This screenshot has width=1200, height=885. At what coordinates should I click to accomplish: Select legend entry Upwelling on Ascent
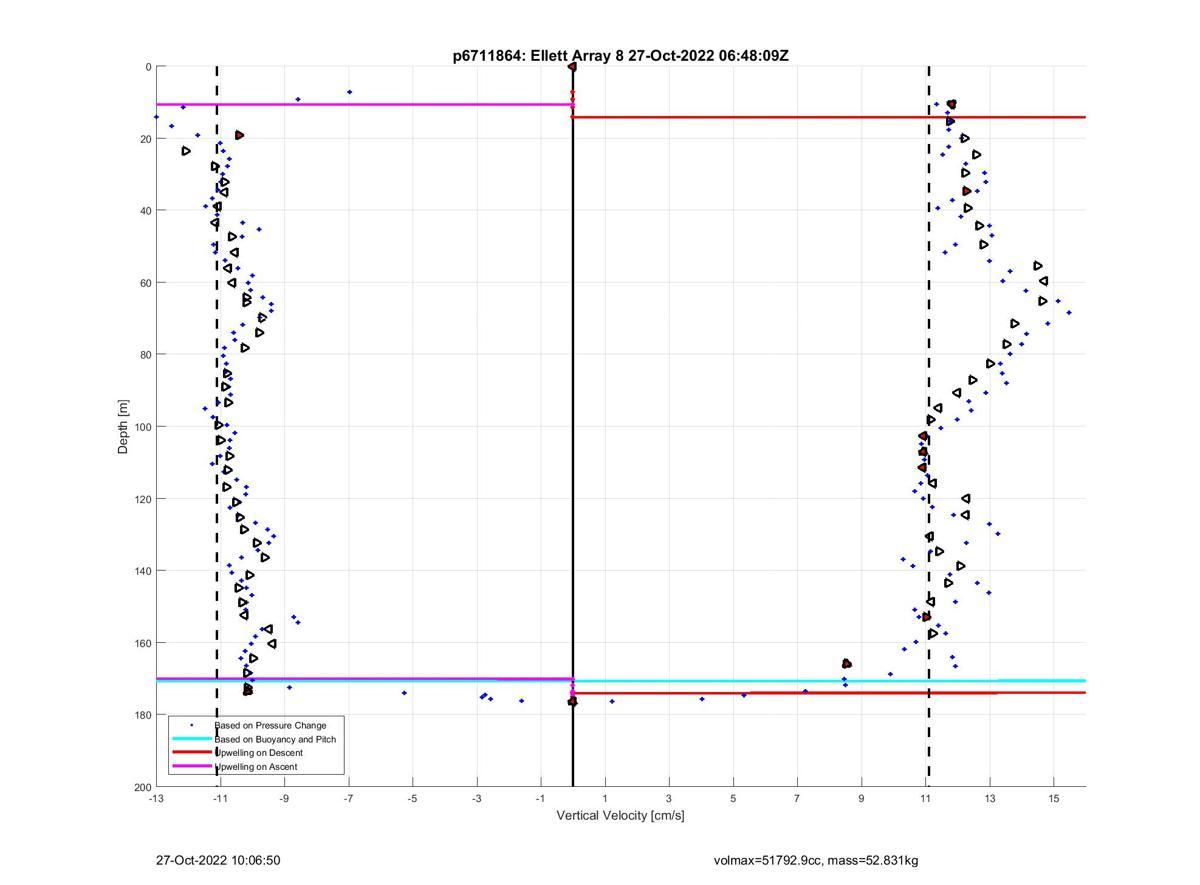[256, 767]
